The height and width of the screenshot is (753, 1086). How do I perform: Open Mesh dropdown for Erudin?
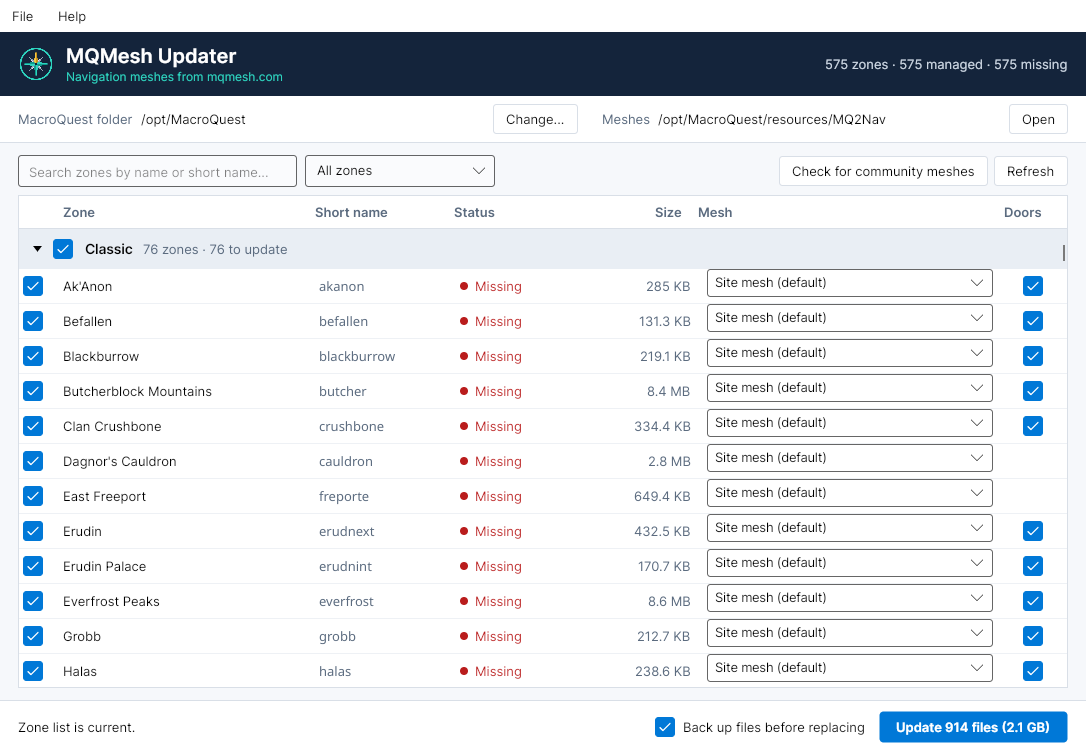pyautogui.click(x=849, y=528)
